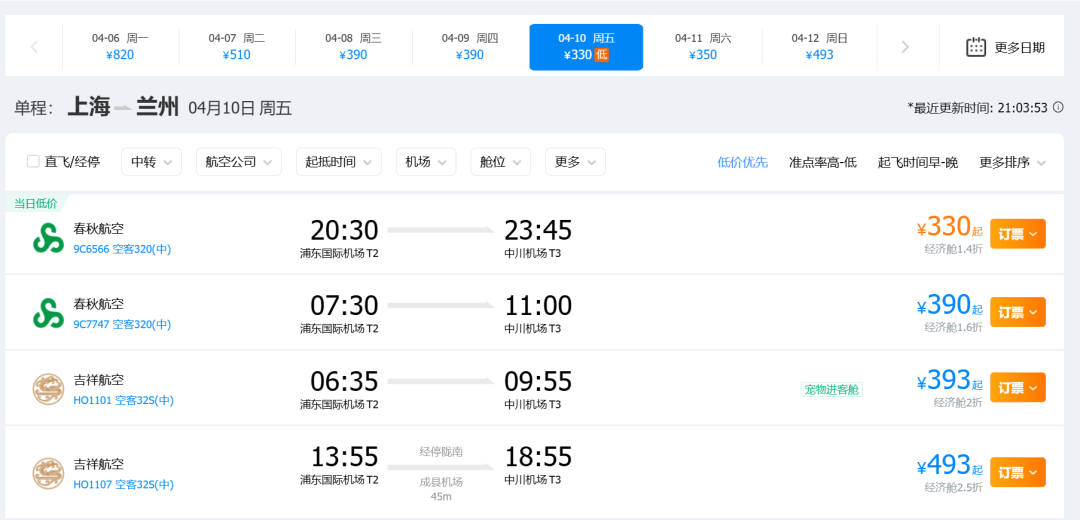This screenshot has width=1080, height=520.
Task: Sort by 准点率高-低
Action: click(x=822, y=162)
